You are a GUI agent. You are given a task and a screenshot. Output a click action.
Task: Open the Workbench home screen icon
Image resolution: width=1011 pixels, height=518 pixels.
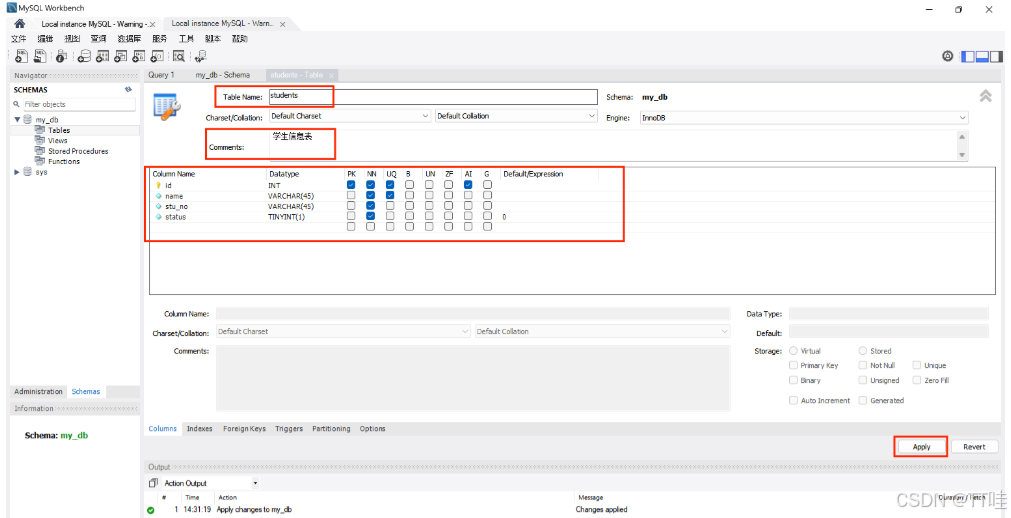(20, 23)
